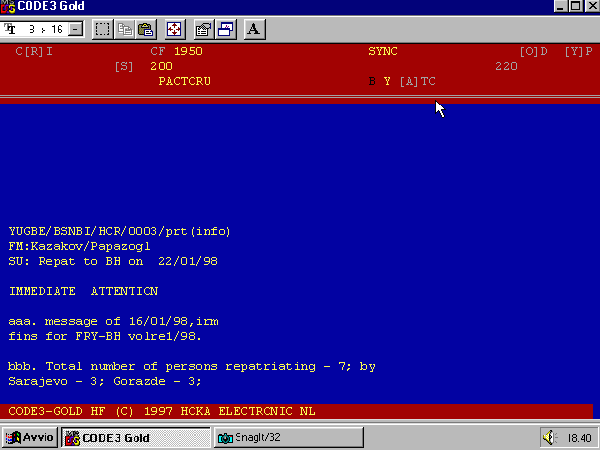Click the Background window icon

[225, 29]
